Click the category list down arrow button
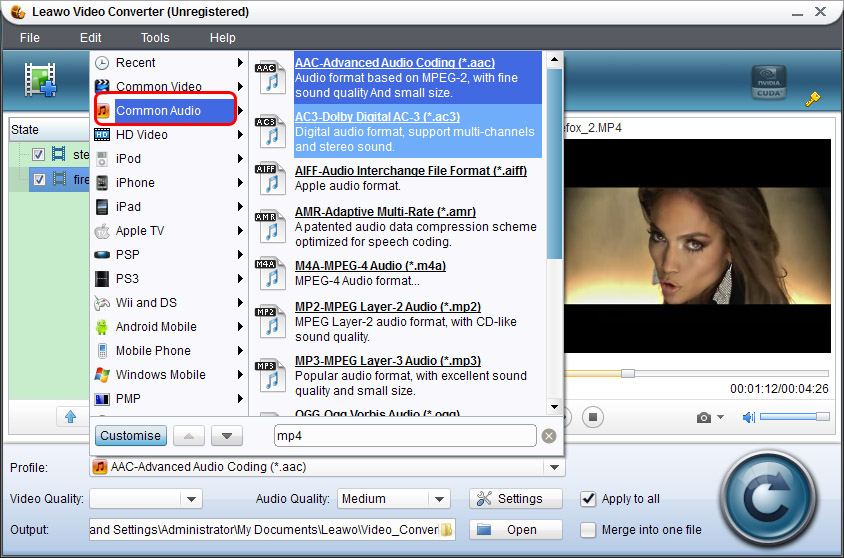 (x=227, y=436)
